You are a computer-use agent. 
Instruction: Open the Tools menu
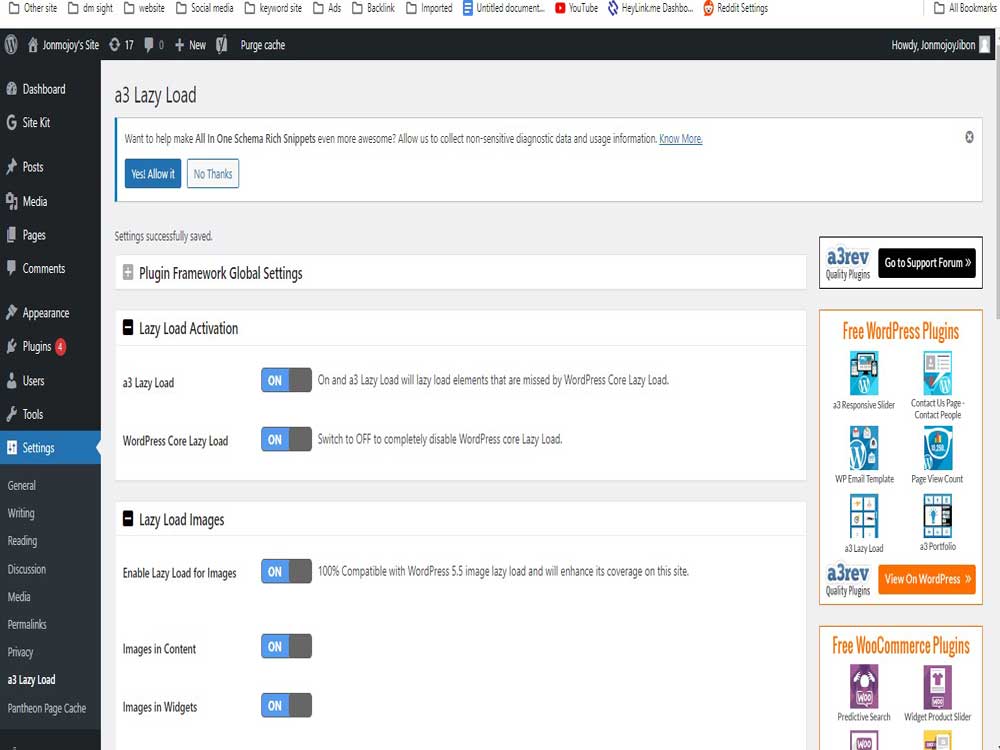(50, 415)
